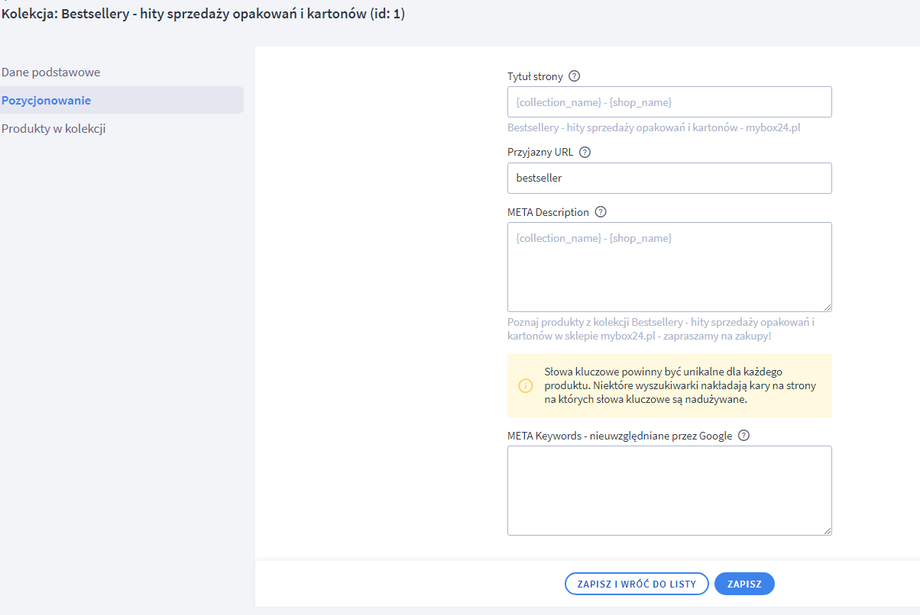The height and width of the screenshot is (615, 920).
Task: Click help icon beside META Keywords label
Action: coord(743,436)
